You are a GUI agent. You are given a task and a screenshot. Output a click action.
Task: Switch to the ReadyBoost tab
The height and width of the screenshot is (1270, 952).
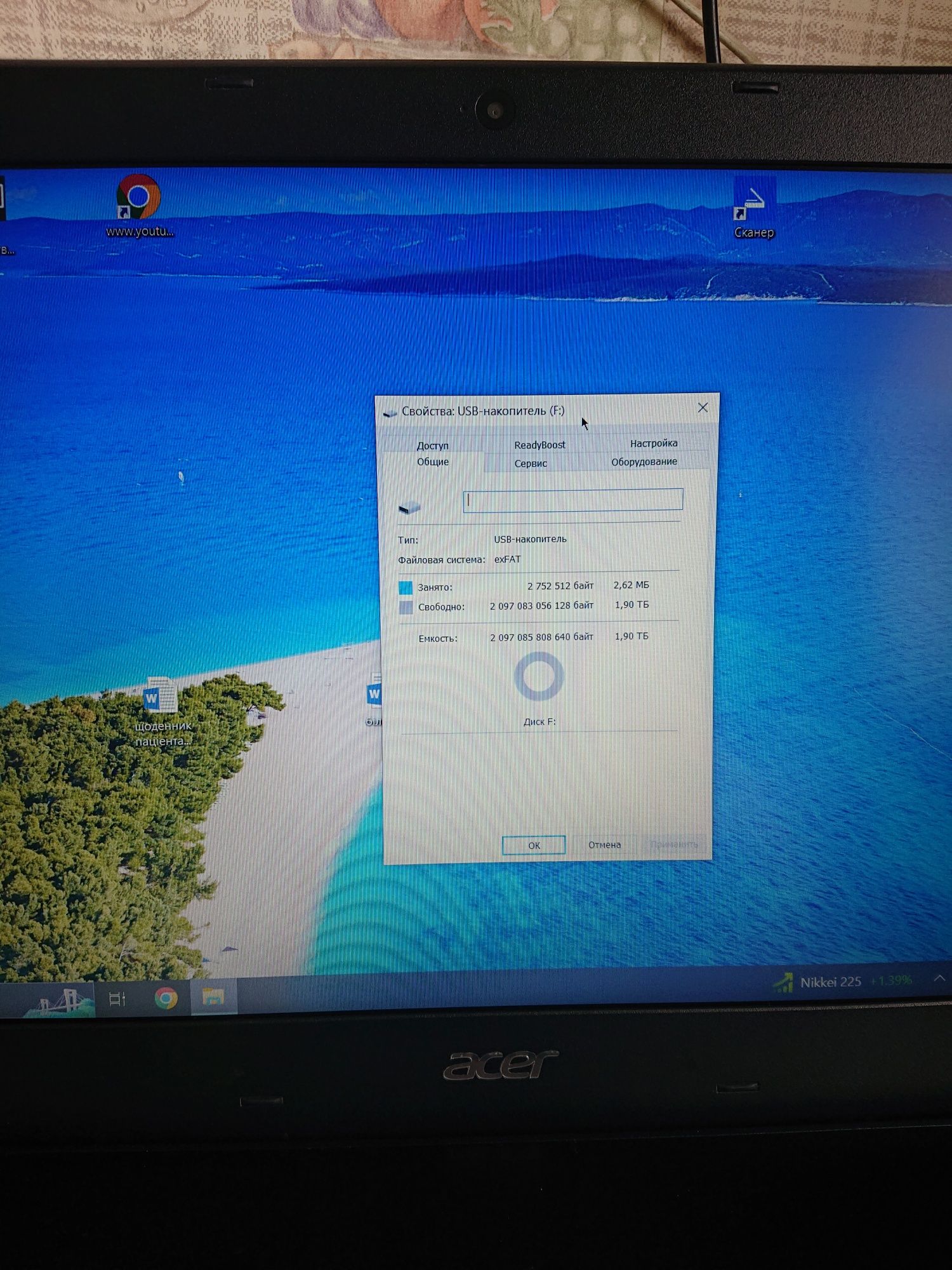pyautogui.click(x=539, y=444)
